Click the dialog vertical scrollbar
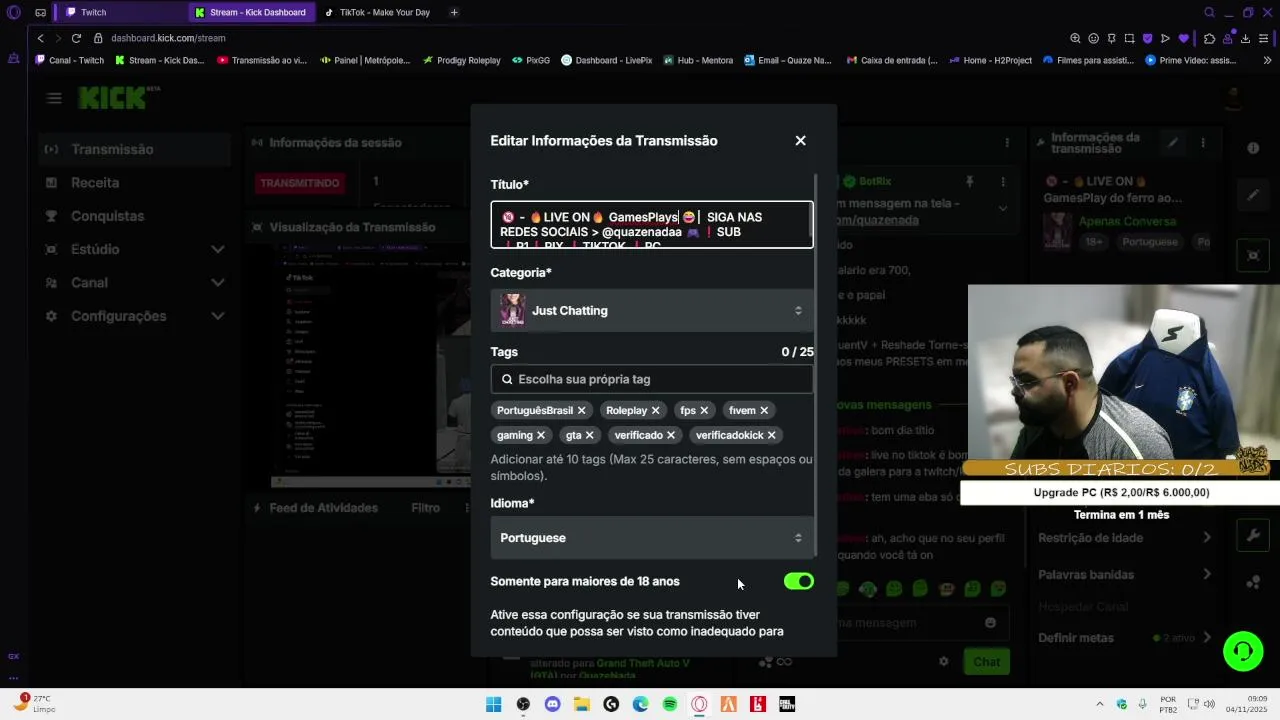Image resolution: width=1280 pixels, height=720 pixels. click(817, 366)
